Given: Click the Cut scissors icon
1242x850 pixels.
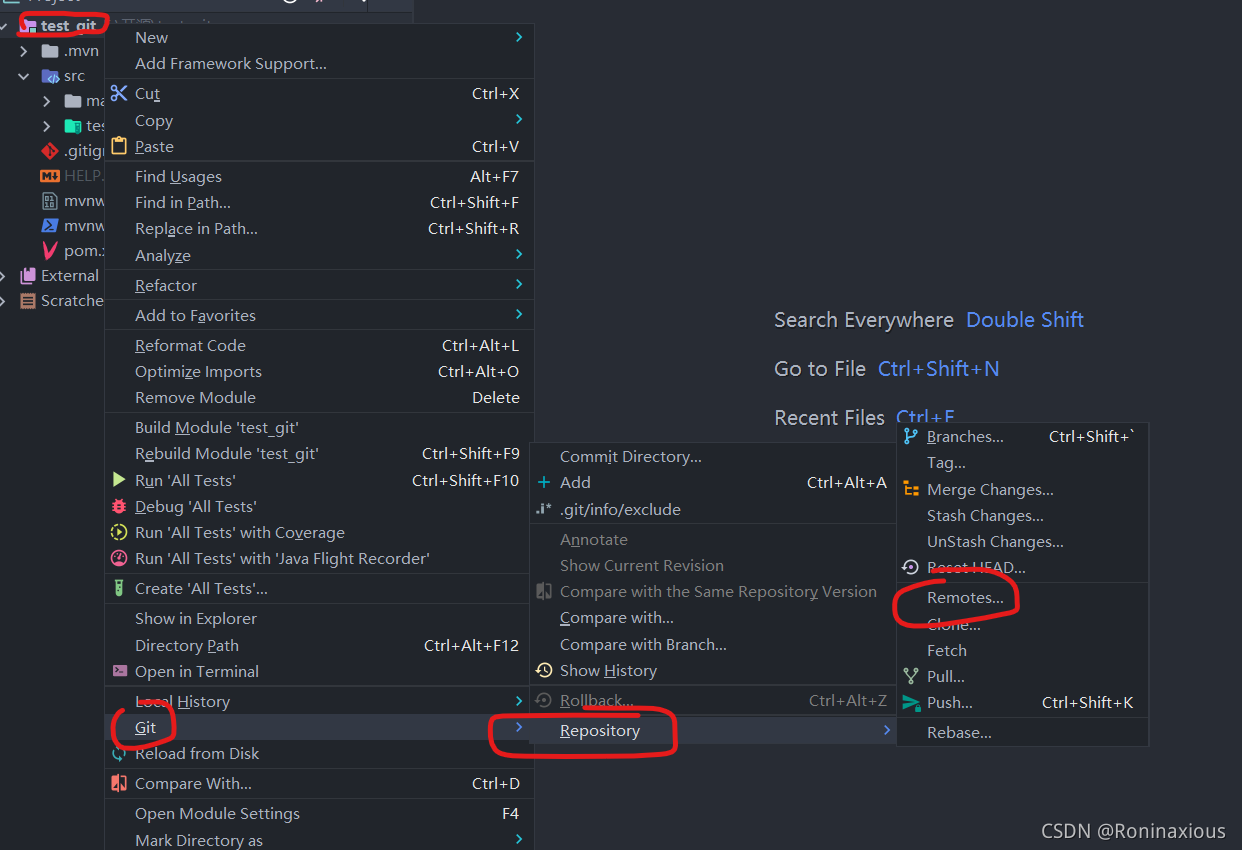Looking at the screenshot, I should tap(119, 93).
